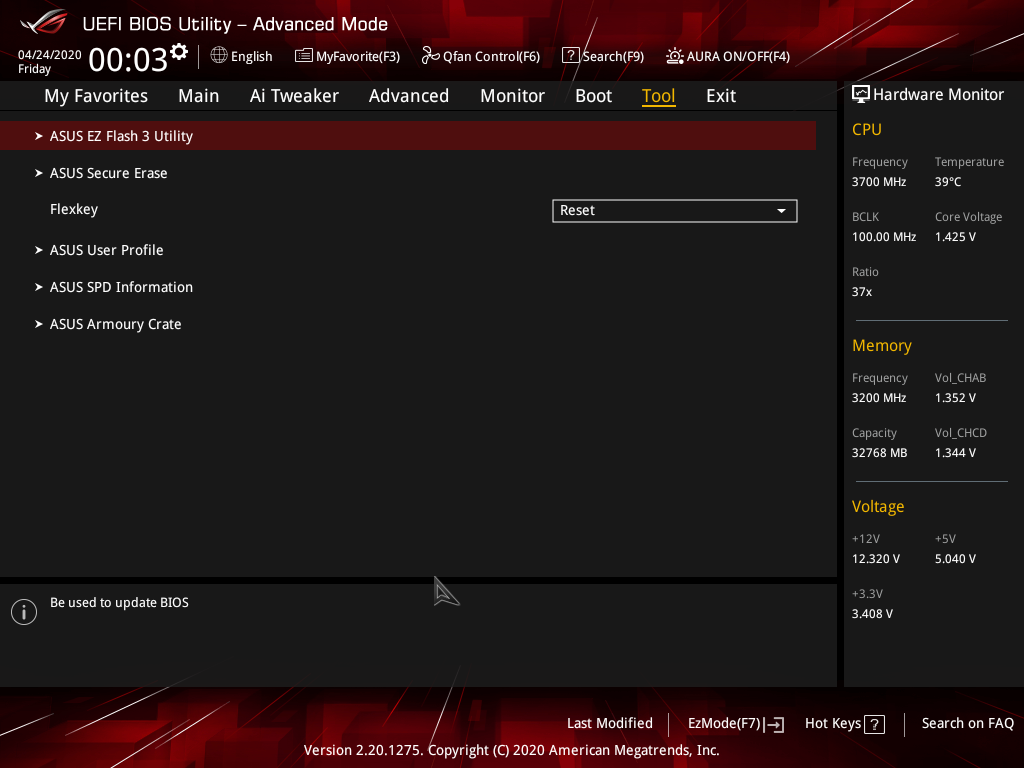Image resolution: width=1024 pixels, height=768 pixels.
Task: Open the Ai Tweaker tab
Action: [294, 96]
